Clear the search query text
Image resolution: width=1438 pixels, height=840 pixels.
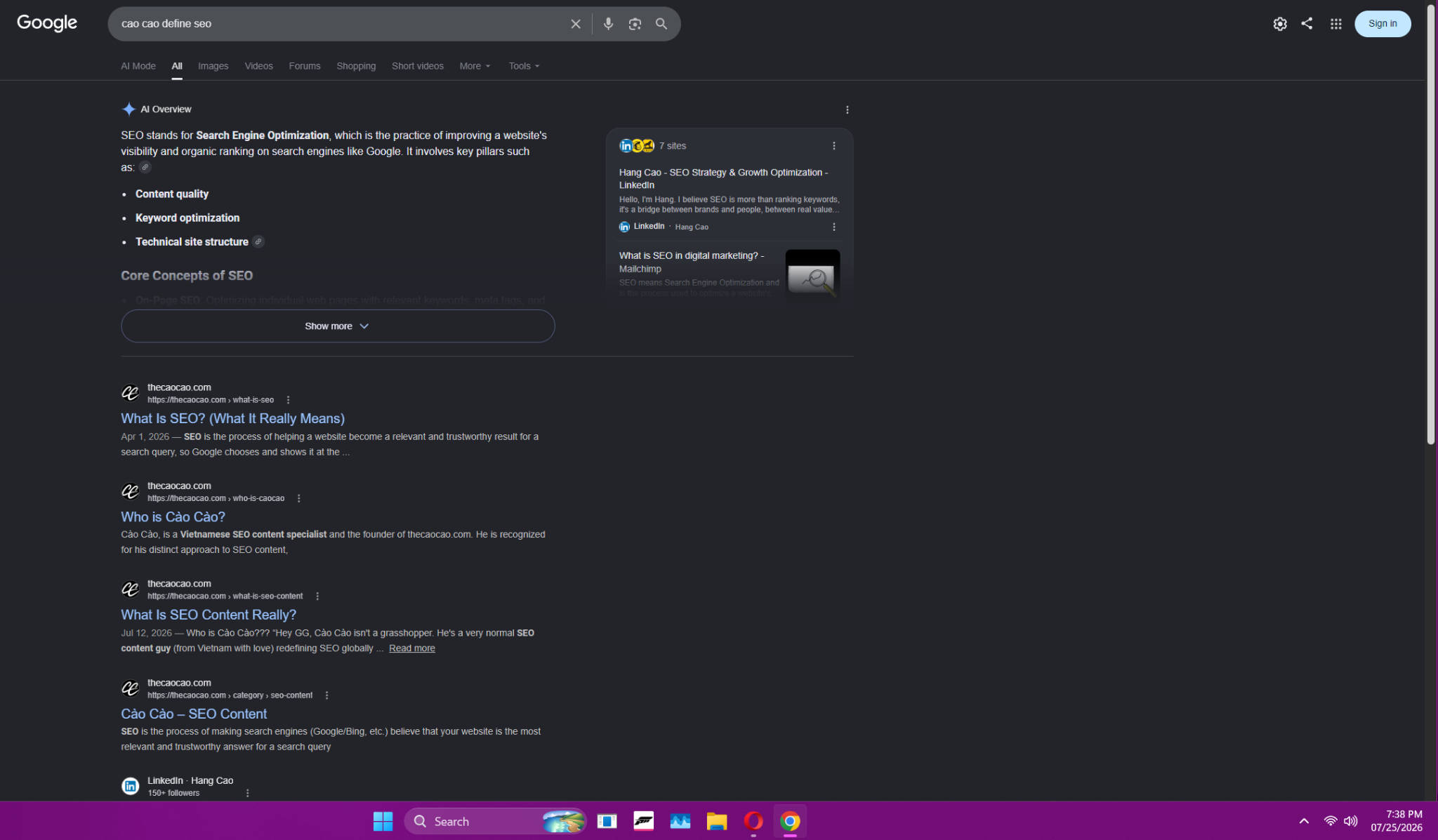576,24
